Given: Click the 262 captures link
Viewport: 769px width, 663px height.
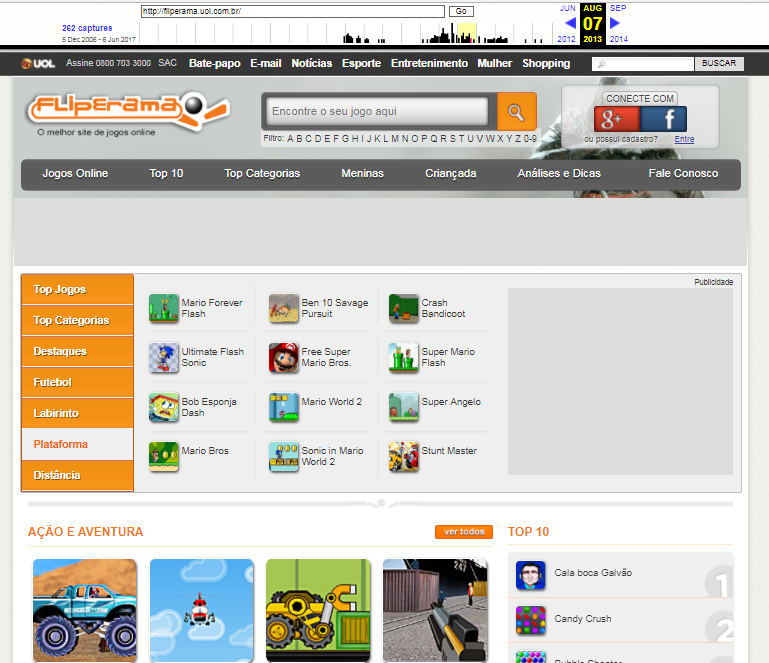Looking at the screenshot, I should 87,28.
